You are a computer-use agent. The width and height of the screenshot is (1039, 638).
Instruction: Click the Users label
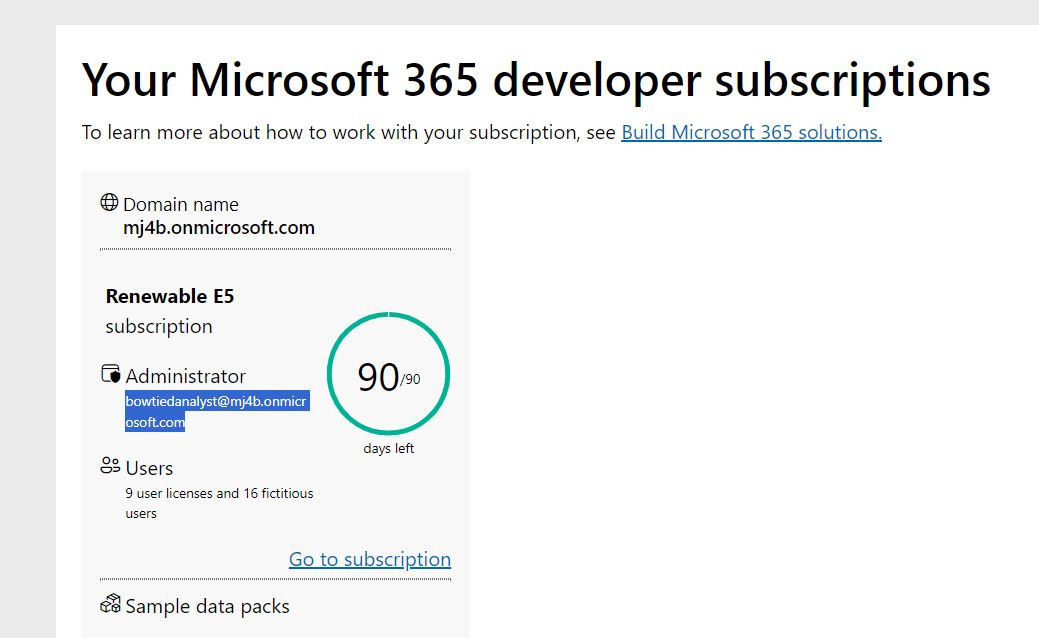(149, 468)
